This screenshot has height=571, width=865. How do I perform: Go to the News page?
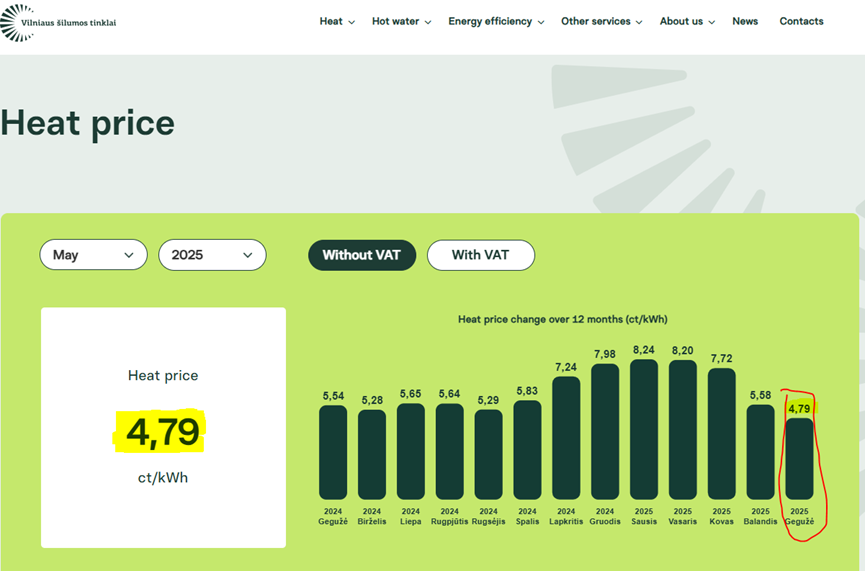pos(745,22)
